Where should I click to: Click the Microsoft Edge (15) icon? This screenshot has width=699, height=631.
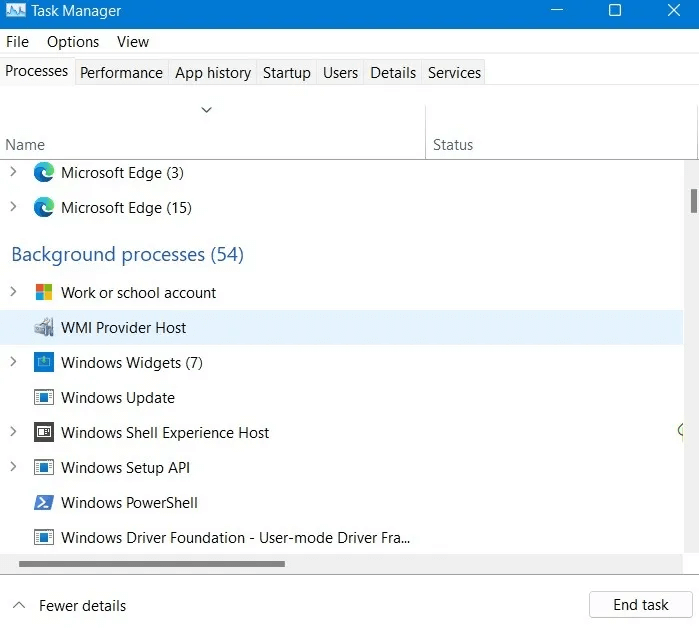coord(44,208)
